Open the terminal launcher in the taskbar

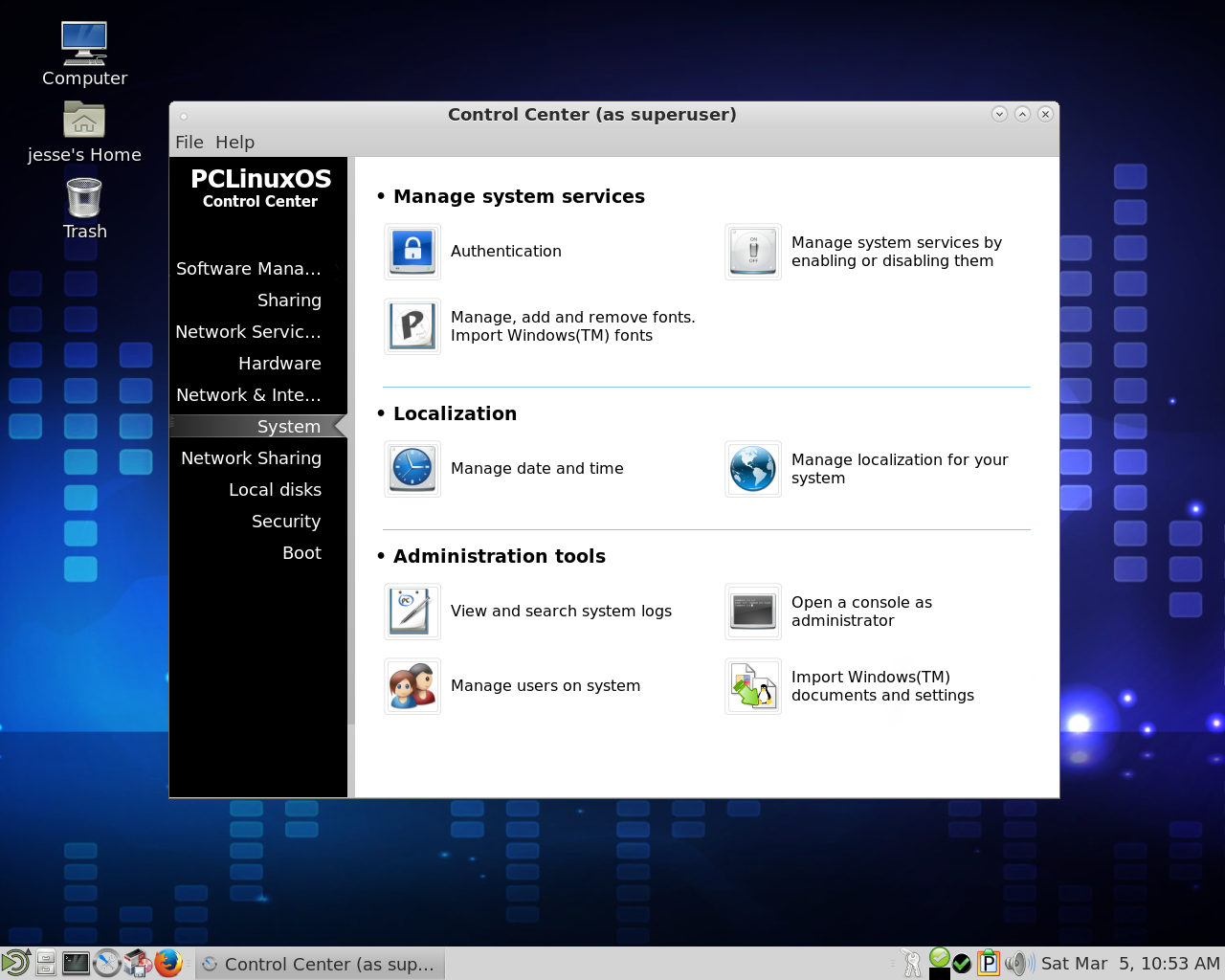[76, 963]
